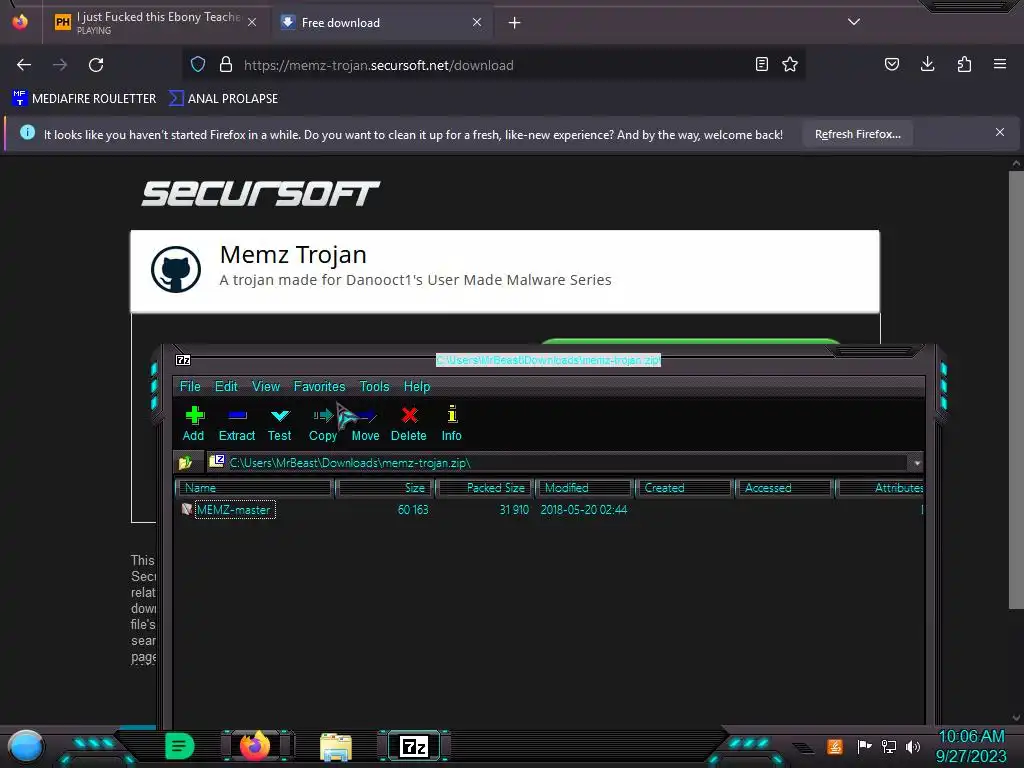This screenshot has width=1024, height=768.
Task: Click the taskbar clock 10:06 AM
Action: [971, 737]
